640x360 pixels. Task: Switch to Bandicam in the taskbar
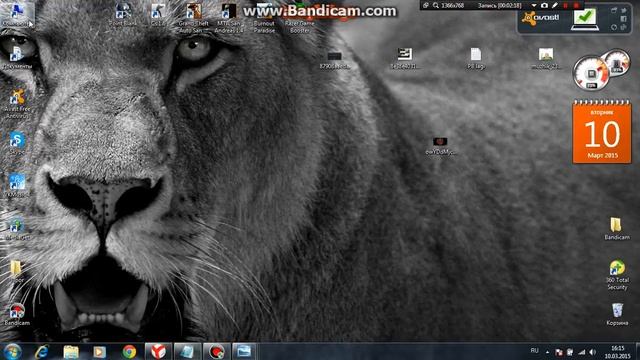pos(216,351)
